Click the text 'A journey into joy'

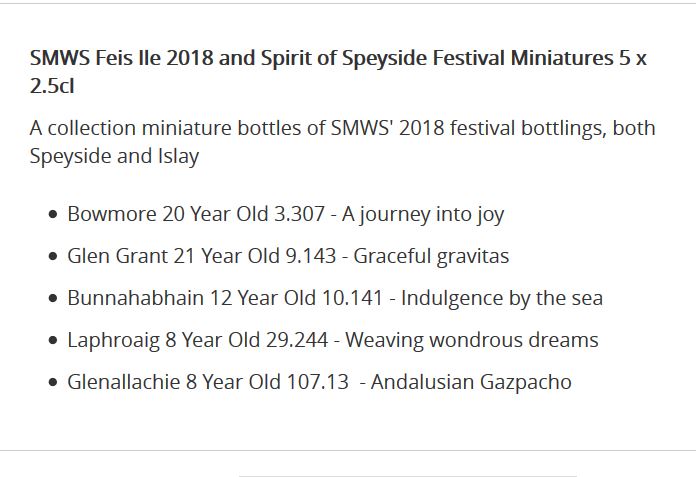coord(423,215)
